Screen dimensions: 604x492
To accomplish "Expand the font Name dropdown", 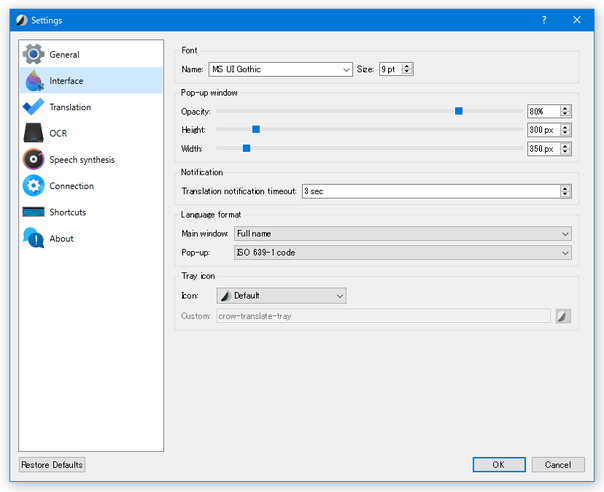I will pyautogui.click(x=280, y=69).
